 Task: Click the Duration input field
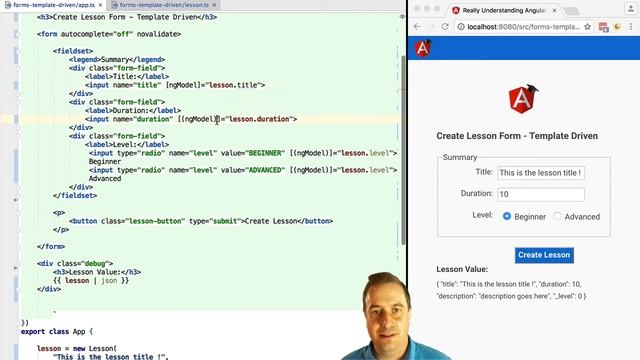541,194
